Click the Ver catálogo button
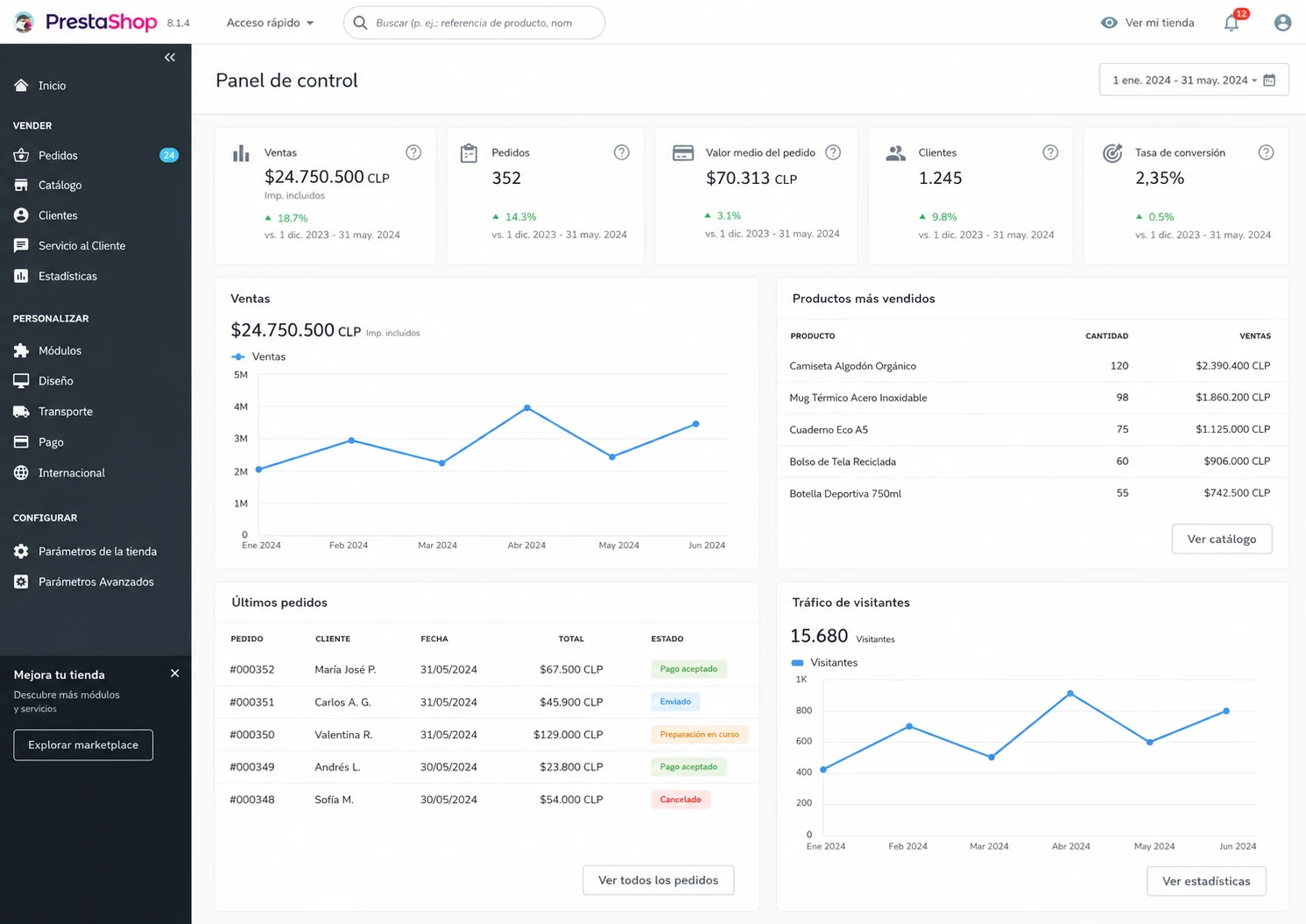Screen dimensions: 1306x924 click(1221, 539)
